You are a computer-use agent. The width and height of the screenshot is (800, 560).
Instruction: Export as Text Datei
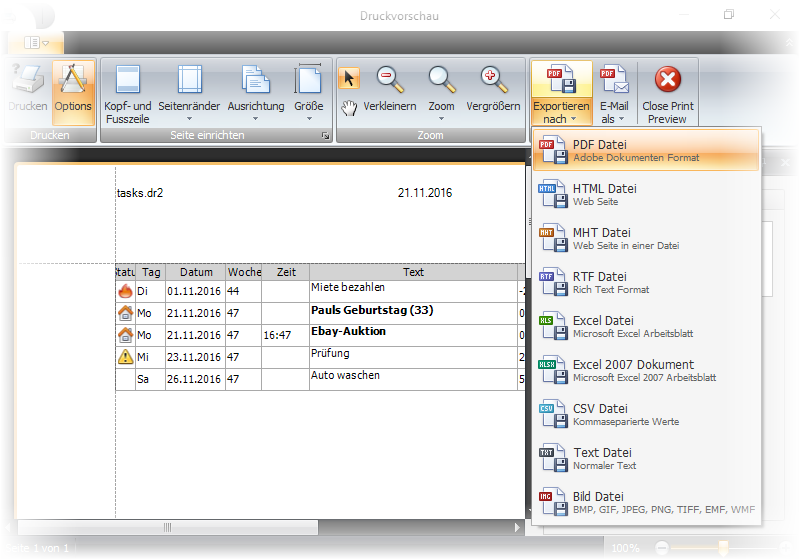click(x=646, y=458)
